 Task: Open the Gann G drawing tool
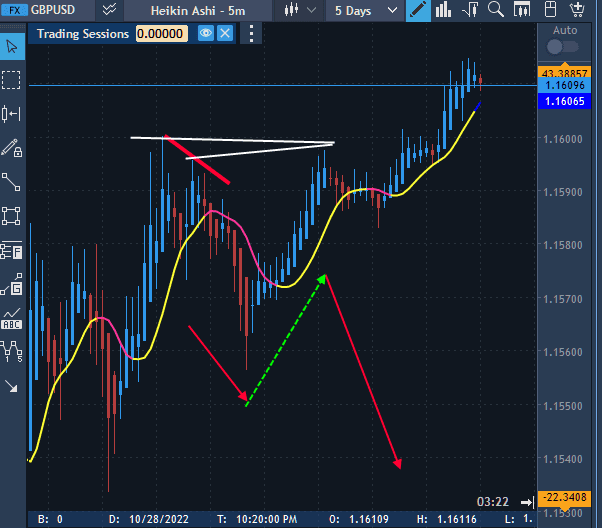tap(12, 284)
